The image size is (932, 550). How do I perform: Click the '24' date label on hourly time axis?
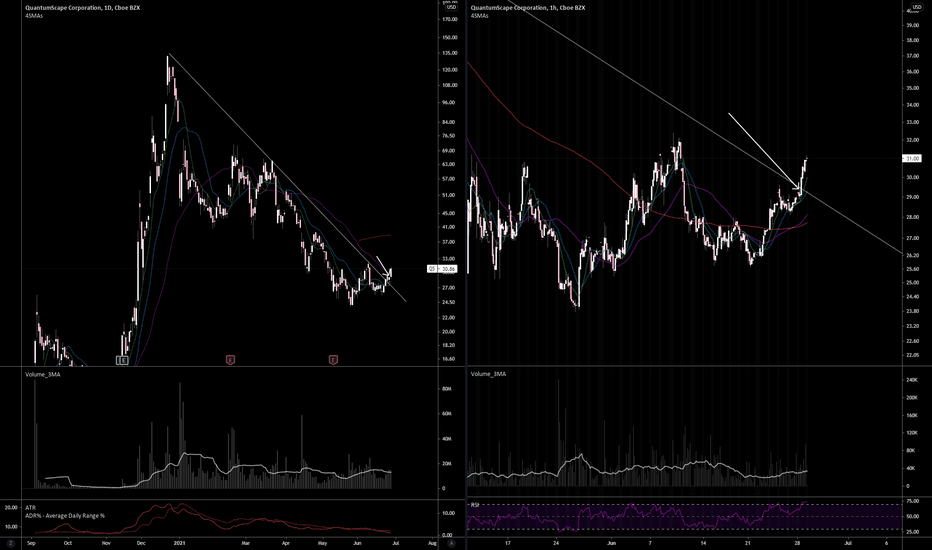(556, 543)
